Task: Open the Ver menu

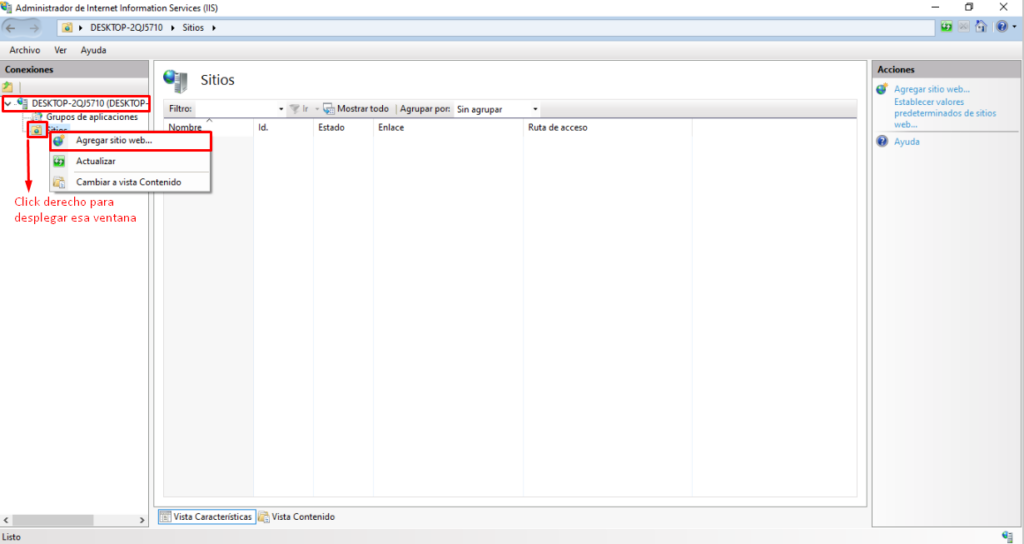Action: (x=60, y=50)
